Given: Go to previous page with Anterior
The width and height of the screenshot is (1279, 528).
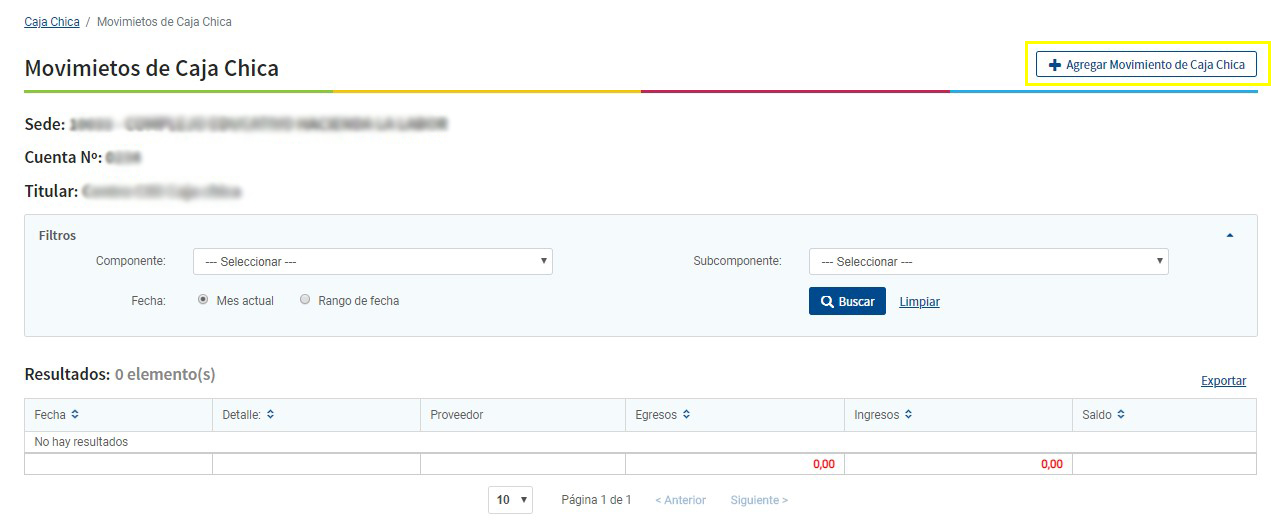Looking at the screenshot, I should point(680,500).
